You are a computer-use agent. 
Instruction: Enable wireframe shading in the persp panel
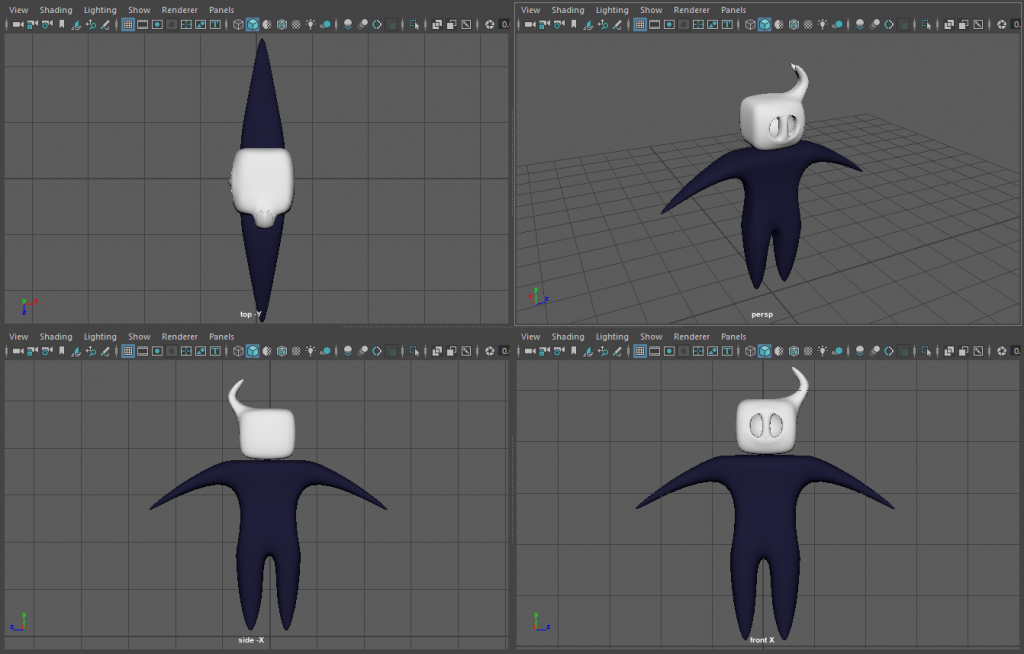750,24
